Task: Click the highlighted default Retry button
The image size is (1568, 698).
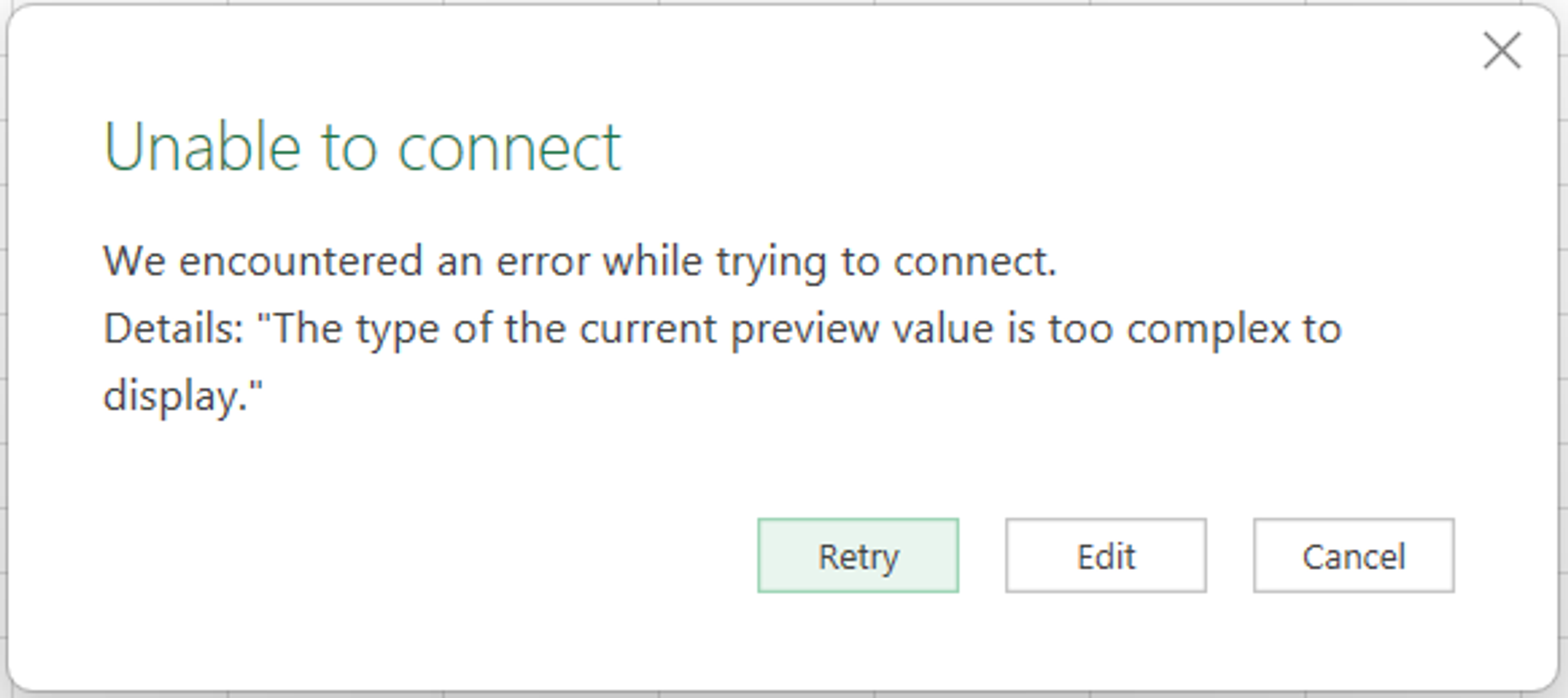Action: point(858,556)
